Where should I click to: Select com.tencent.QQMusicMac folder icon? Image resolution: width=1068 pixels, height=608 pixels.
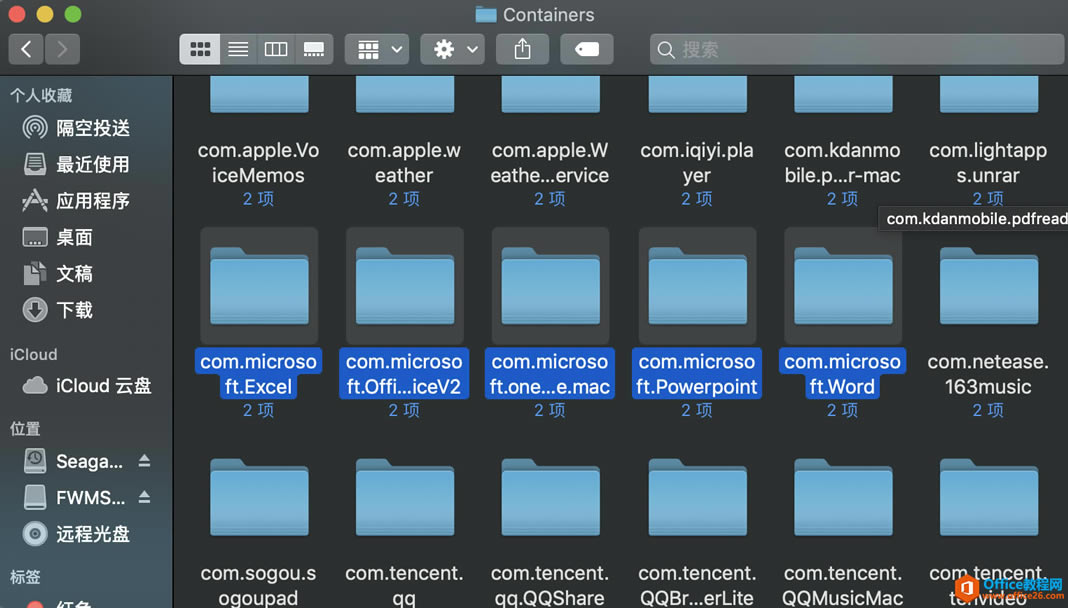[843, 498]
